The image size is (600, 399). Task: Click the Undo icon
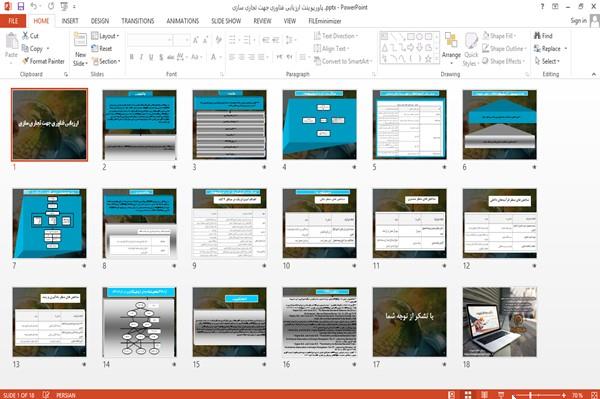coord(34,6)
